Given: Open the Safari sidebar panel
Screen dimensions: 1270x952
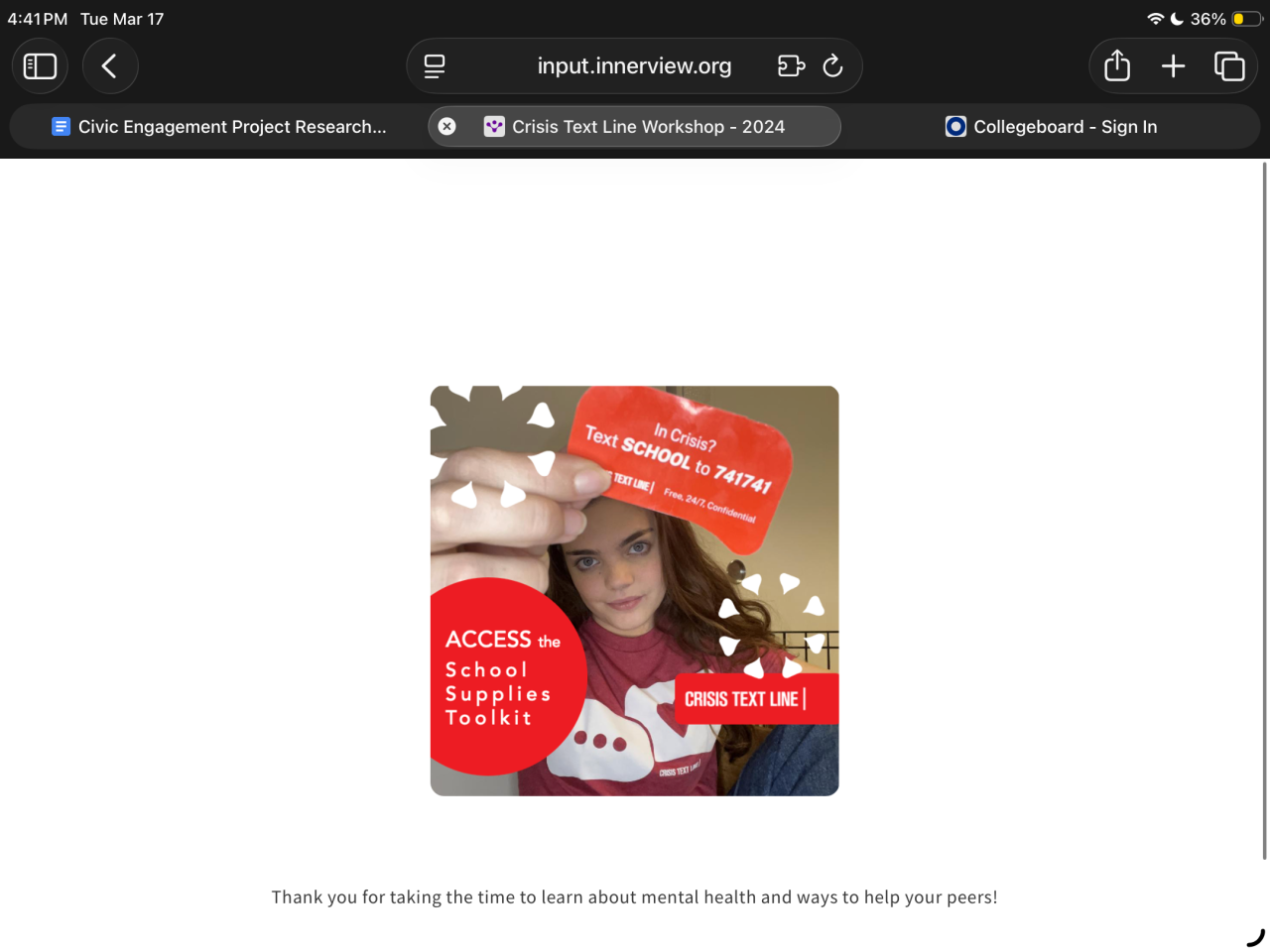Looking at the screenshot, I should pyautogui.click(x=40, y=66).
